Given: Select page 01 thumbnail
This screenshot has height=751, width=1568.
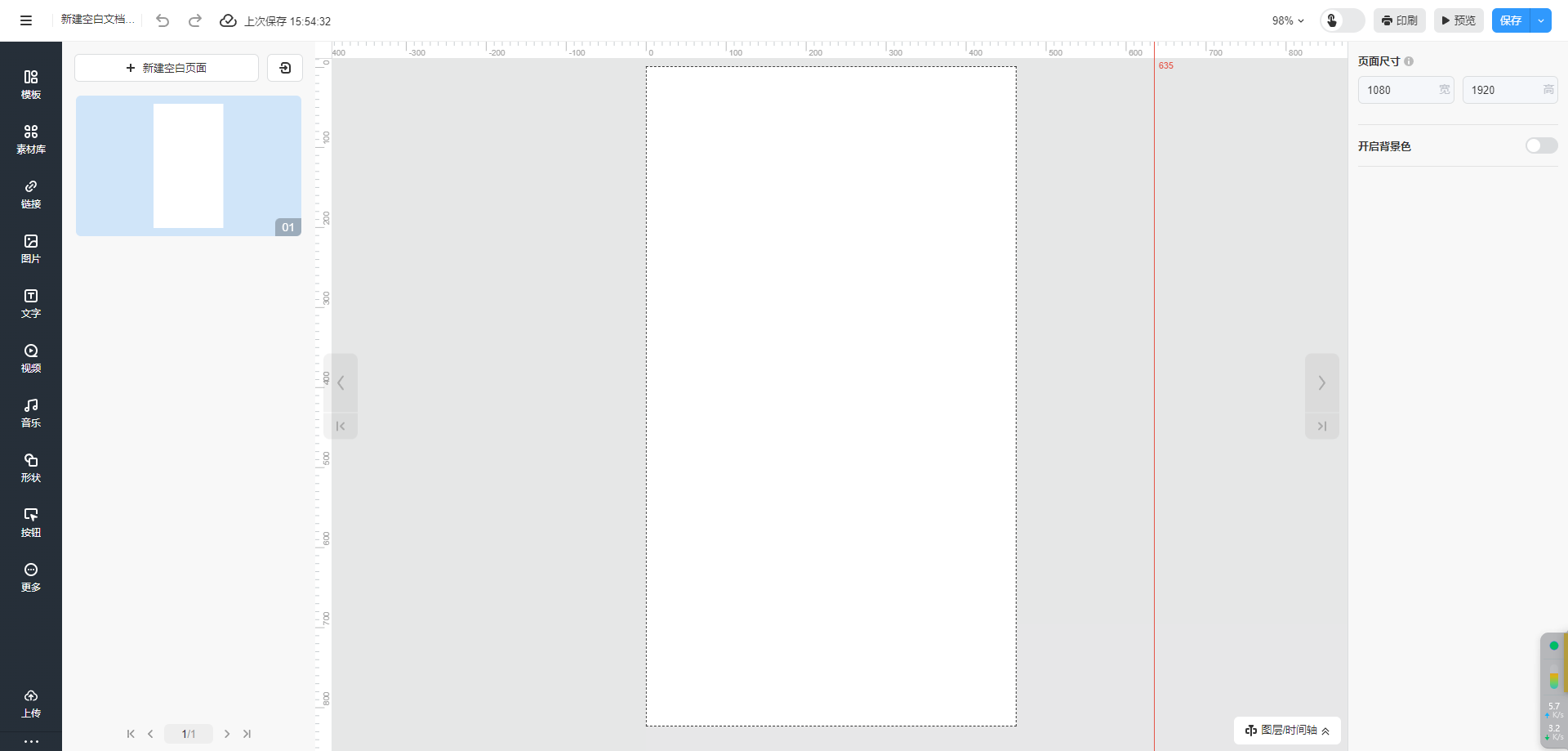Looking at the screenshot, I should 189,166.
